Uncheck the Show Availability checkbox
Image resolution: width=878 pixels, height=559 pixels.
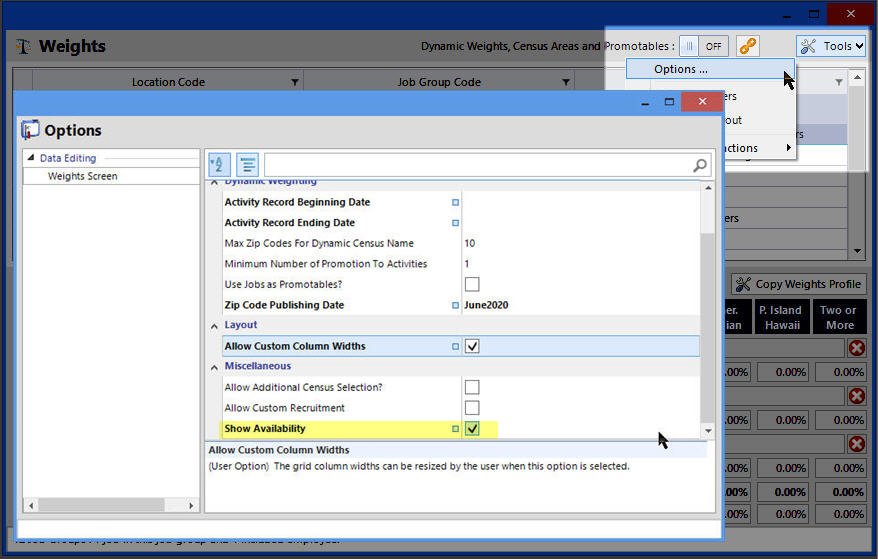[472, 428]
